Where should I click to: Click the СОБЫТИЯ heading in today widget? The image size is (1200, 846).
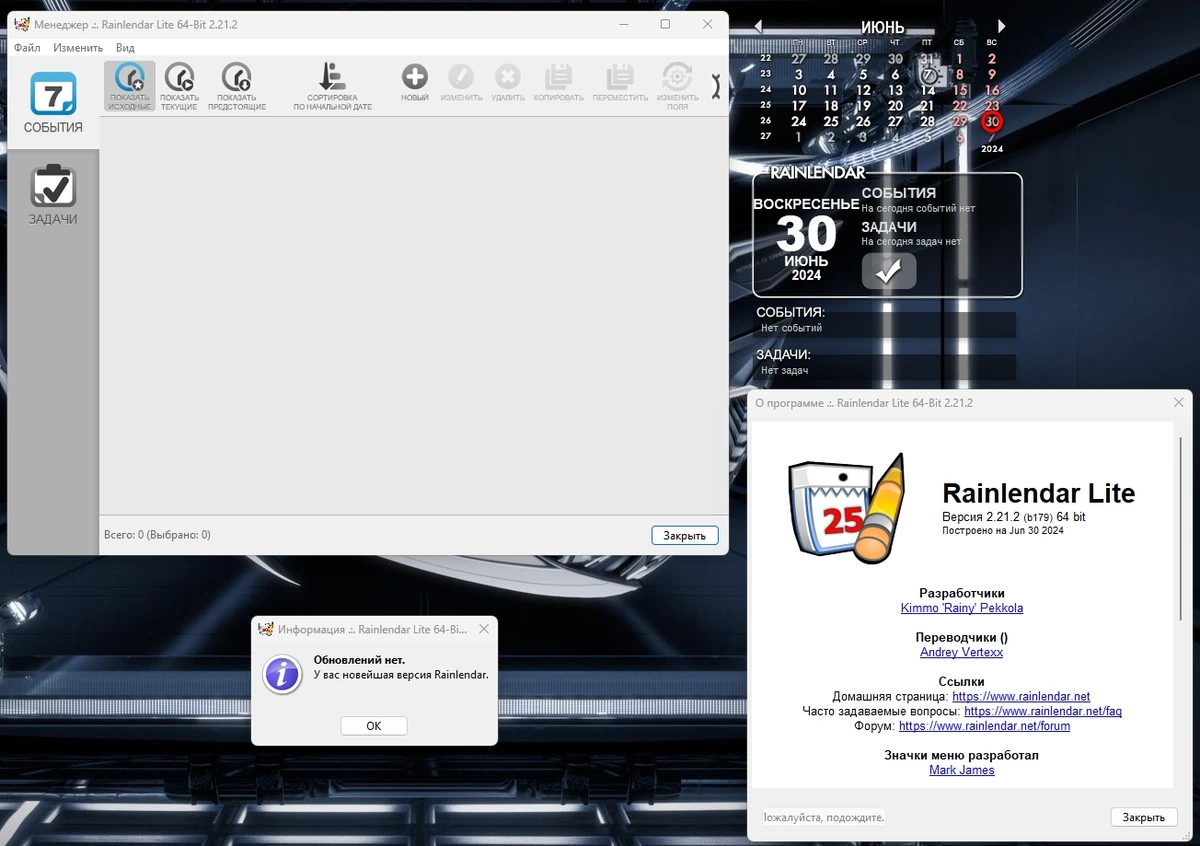[899, 193]
